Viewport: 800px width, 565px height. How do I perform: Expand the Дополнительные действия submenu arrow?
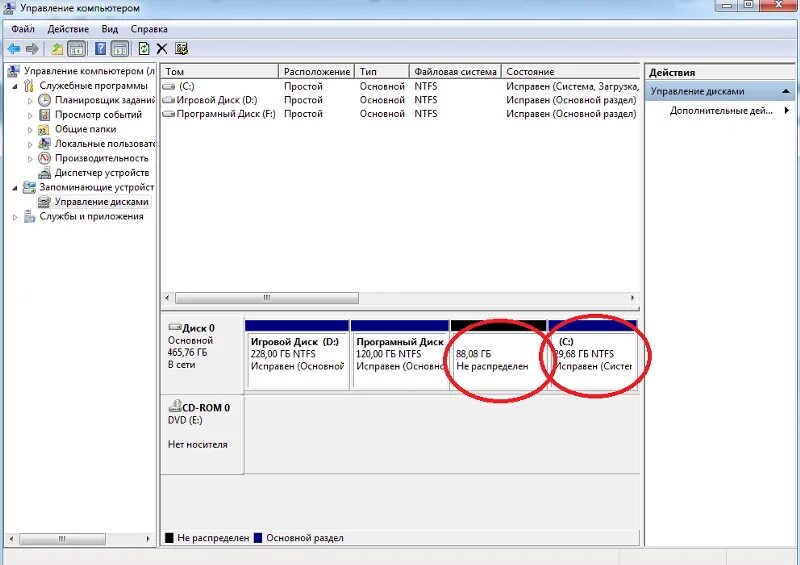pyautogui.click(x=787, y=110)
